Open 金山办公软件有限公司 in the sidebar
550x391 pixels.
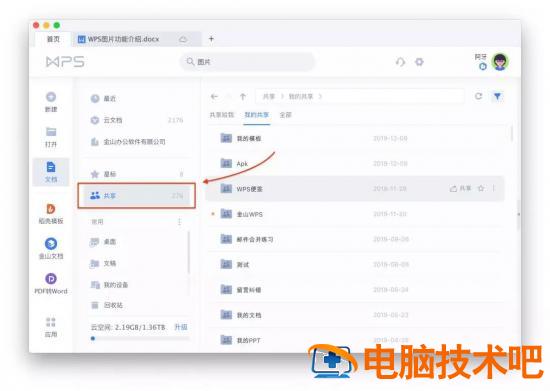tap(137, 142)
